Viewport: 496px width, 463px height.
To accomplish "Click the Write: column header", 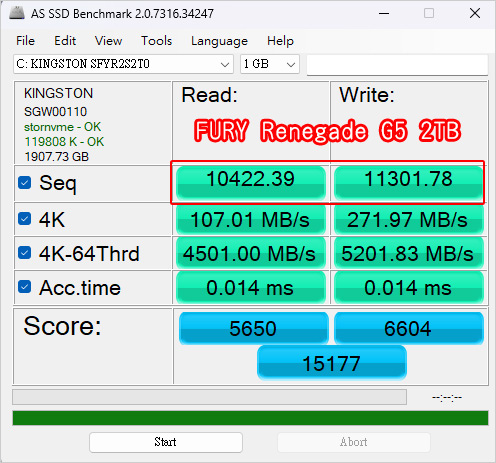I will 367,95.
